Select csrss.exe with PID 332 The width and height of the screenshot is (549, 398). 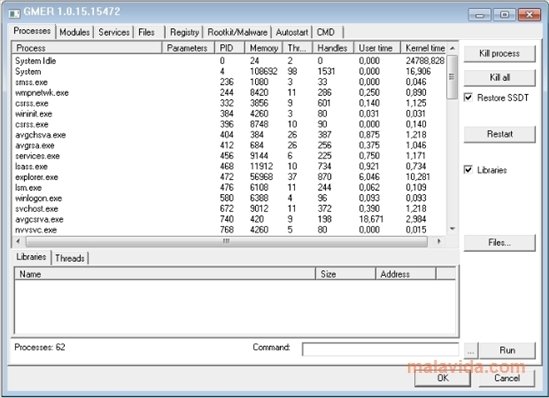pyautogui.click(x=229, y=103)
